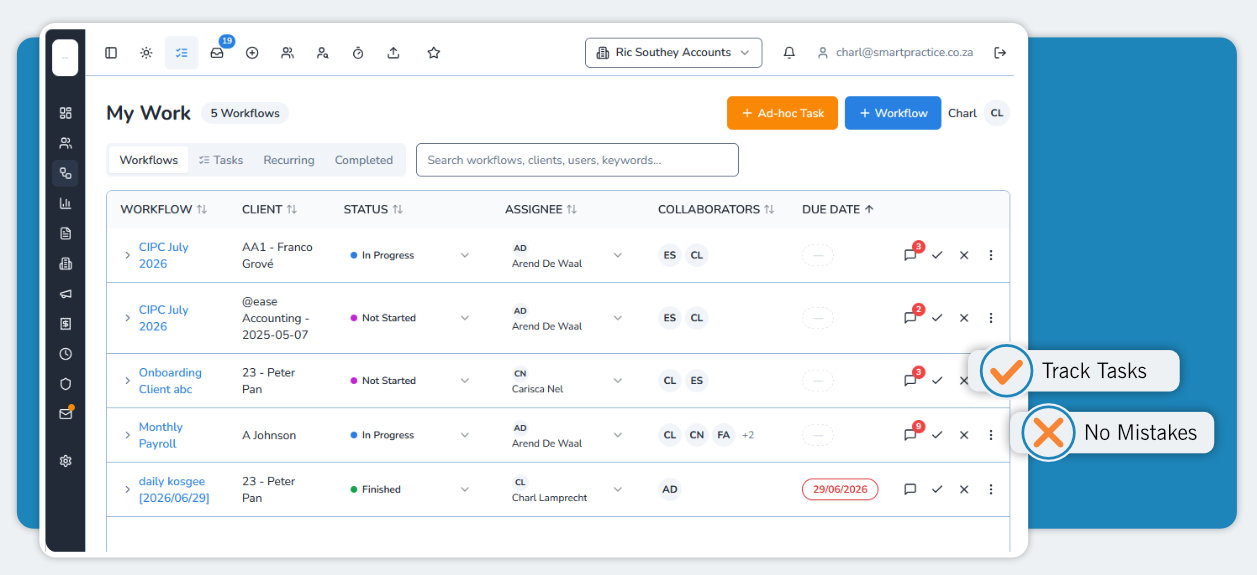Expand the daily kosgee workflow row
This screenshot has width=1257, height=575.
127,489
